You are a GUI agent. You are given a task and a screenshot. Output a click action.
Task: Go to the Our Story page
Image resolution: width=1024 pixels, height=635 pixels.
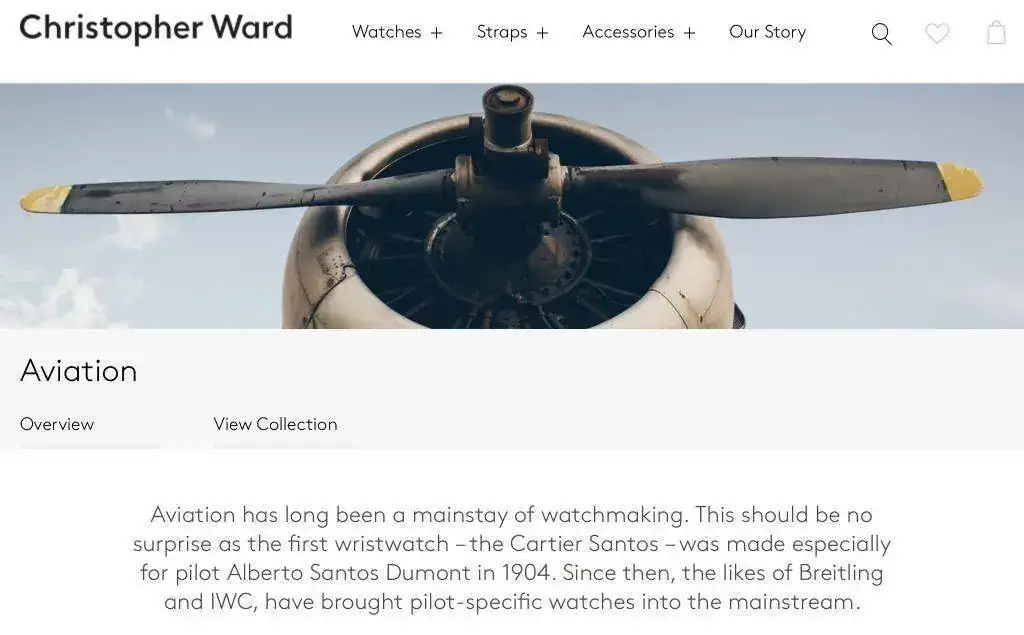(767, 32)
